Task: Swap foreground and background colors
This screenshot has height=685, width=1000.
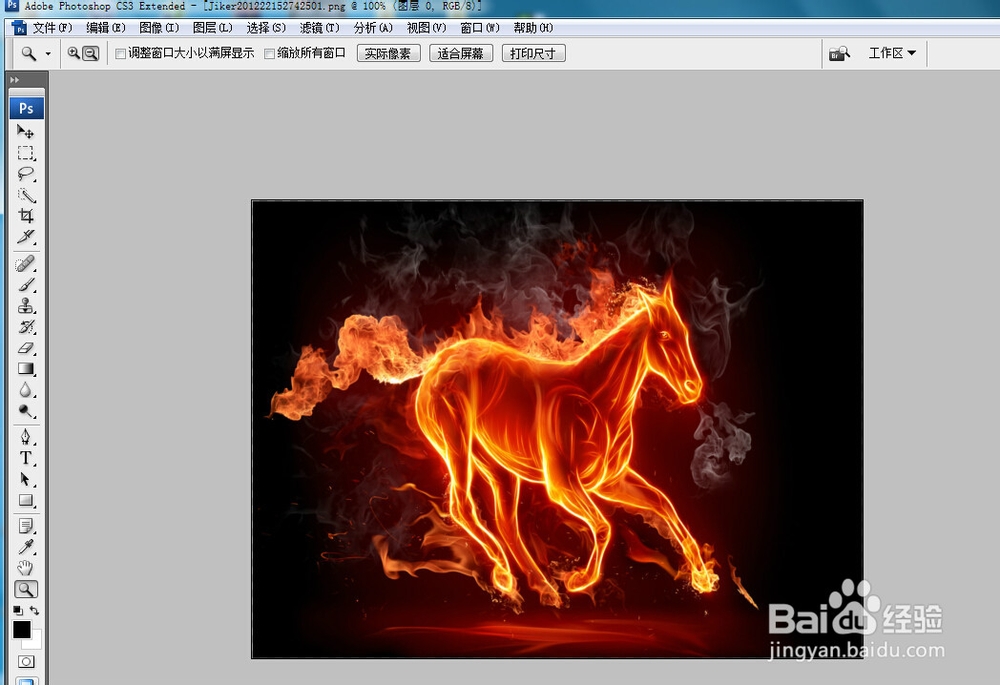Action: 34,610
